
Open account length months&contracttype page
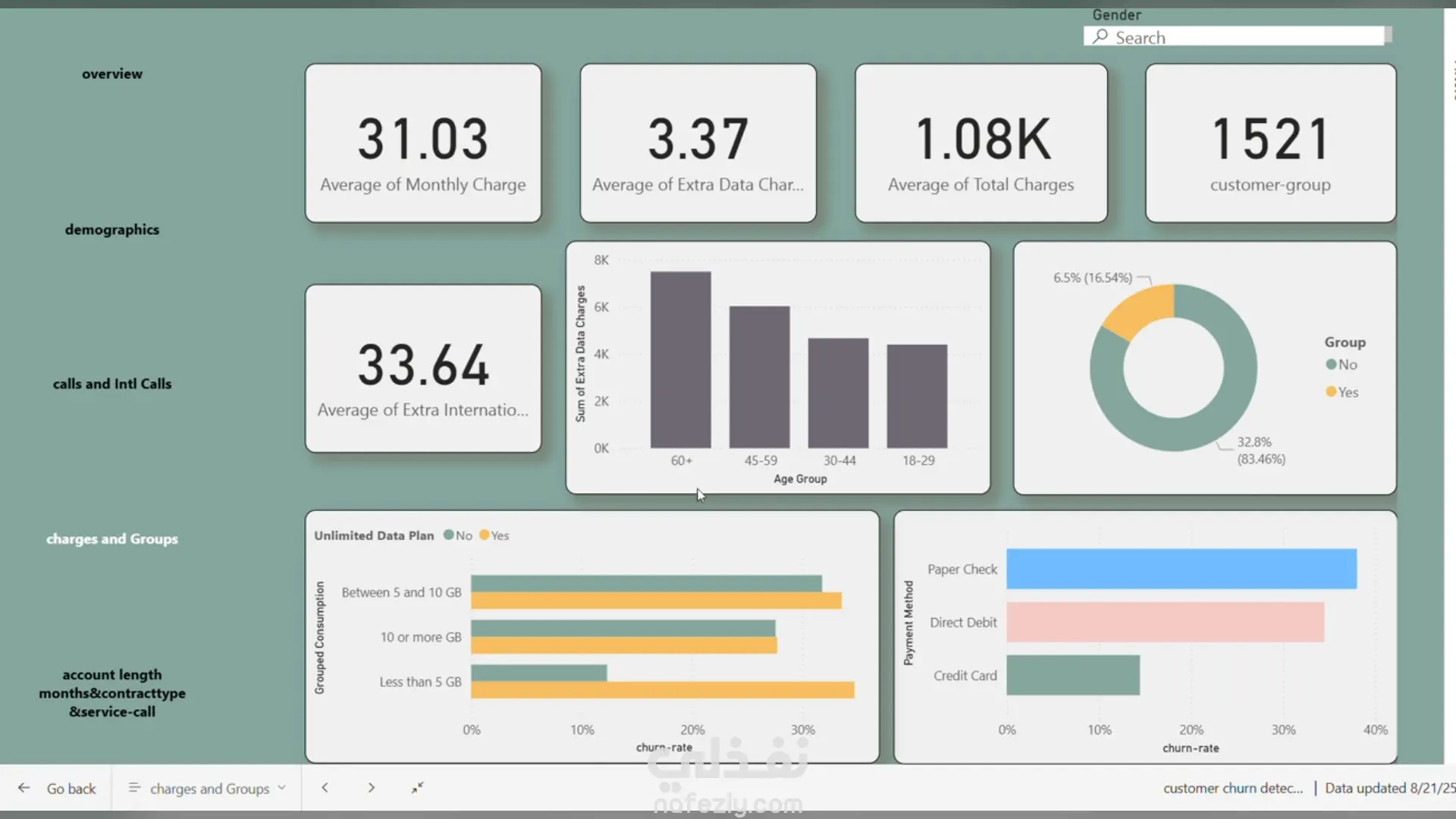(112, 693)
